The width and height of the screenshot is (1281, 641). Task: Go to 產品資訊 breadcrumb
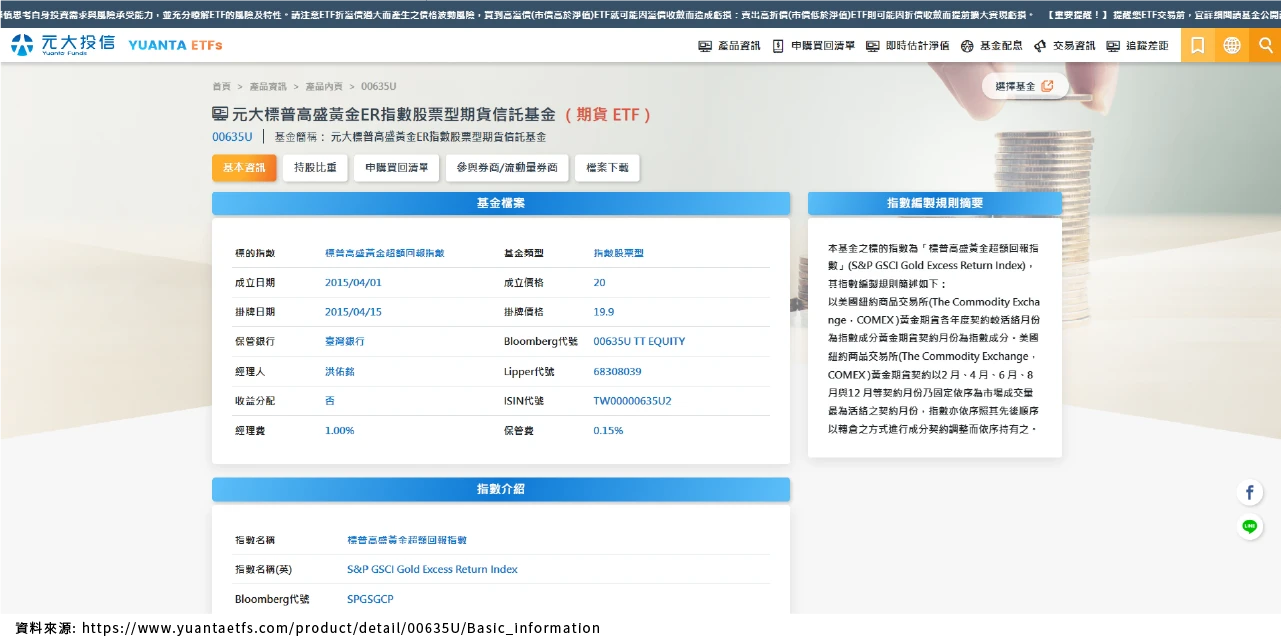(x=268, y=87)
